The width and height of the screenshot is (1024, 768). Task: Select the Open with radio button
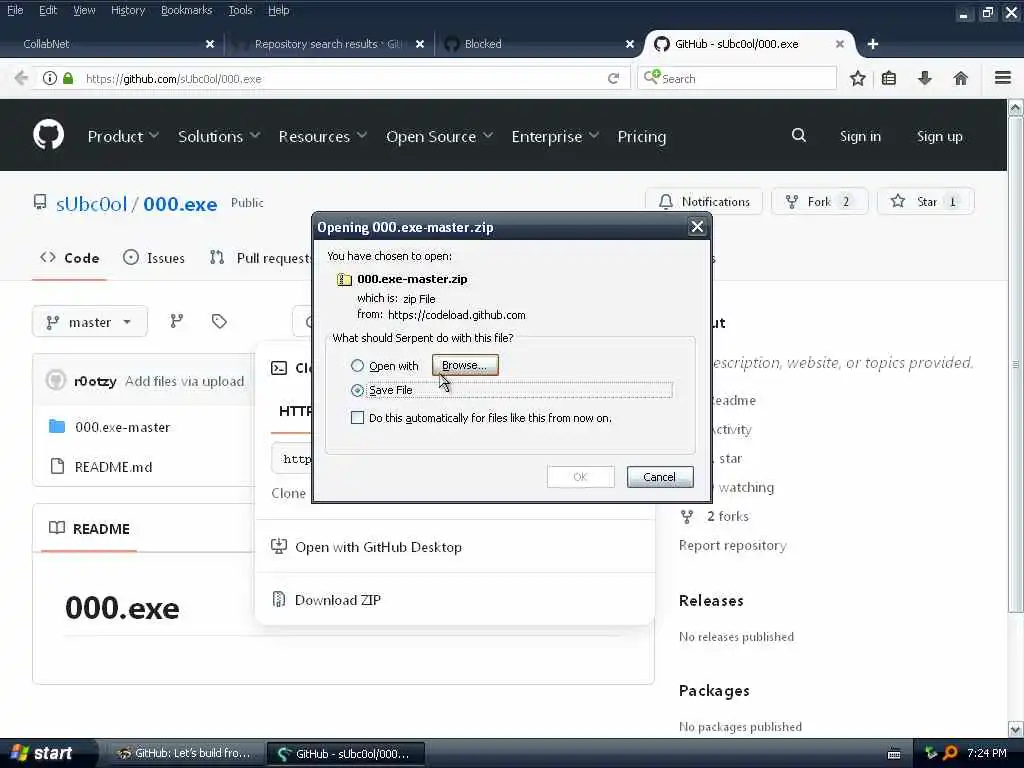coord(357,365)
